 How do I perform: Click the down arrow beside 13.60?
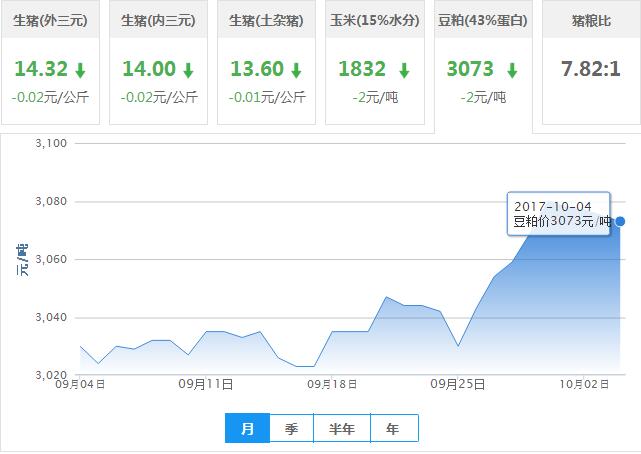point(296,70)
